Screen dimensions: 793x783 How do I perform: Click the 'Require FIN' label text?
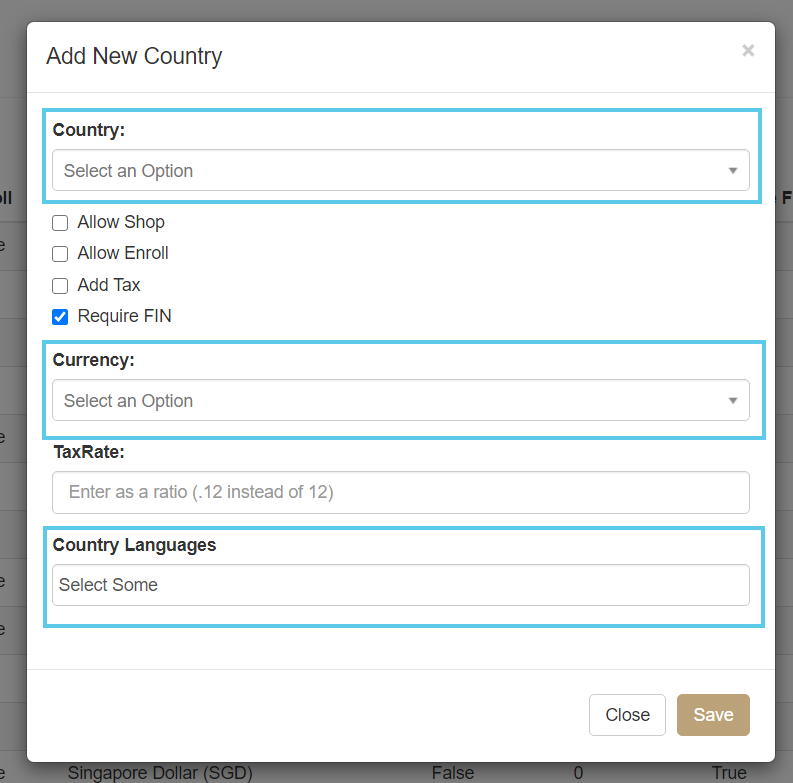124,316
